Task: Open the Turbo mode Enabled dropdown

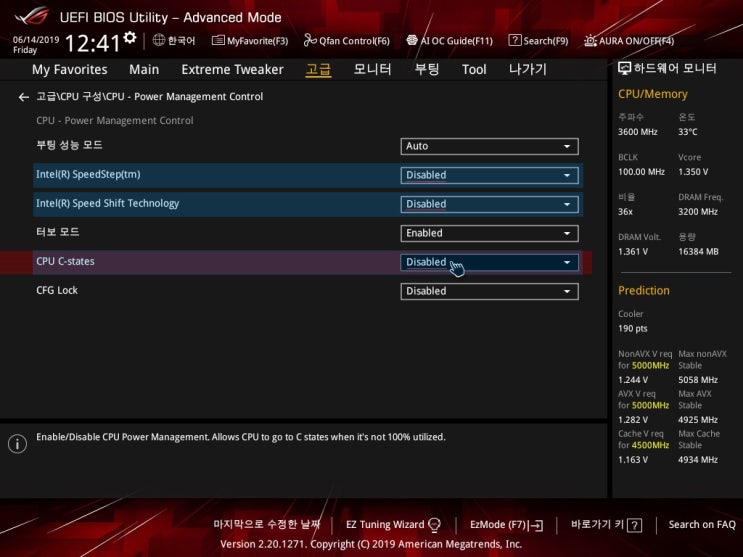Action: (489, 233)
